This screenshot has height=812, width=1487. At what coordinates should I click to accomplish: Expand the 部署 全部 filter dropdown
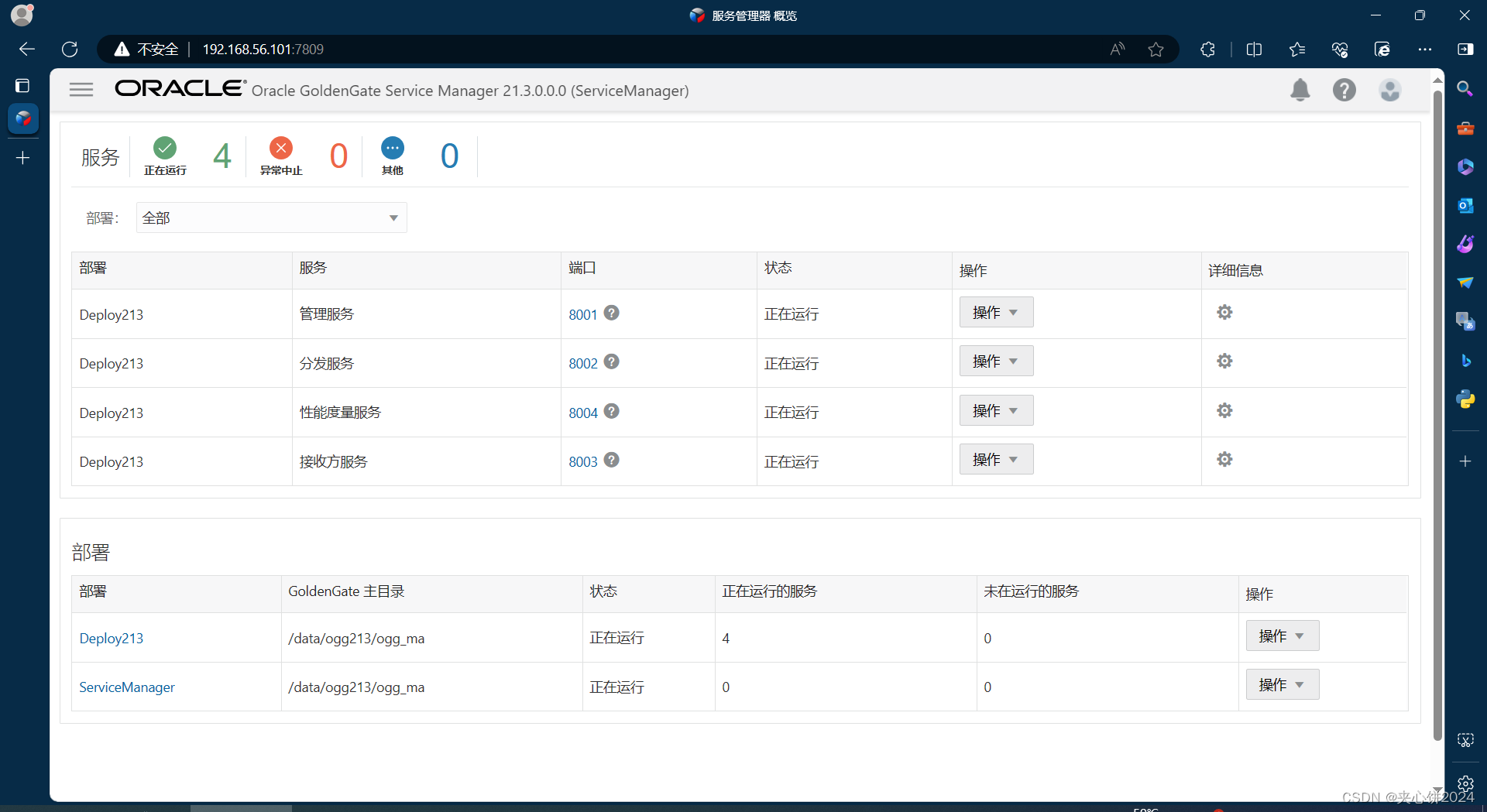click(272, 218)
